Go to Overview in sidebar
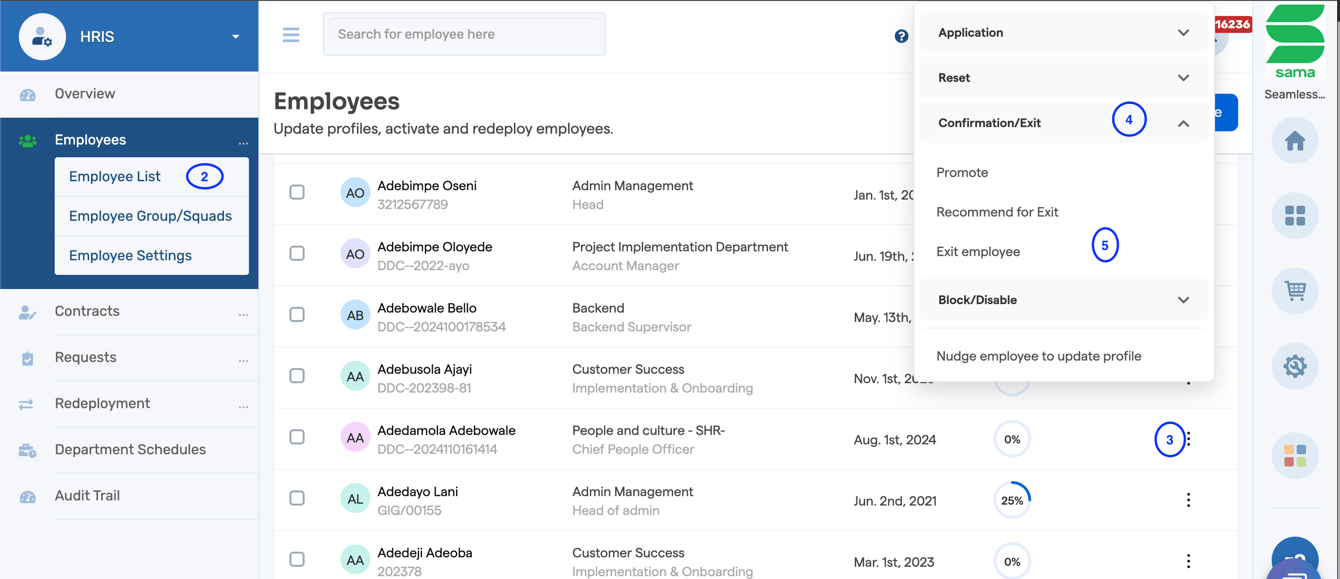Image resolution: width=1340 pixels, height=579 pixels. pyautogui.click(x=85, y=94)
